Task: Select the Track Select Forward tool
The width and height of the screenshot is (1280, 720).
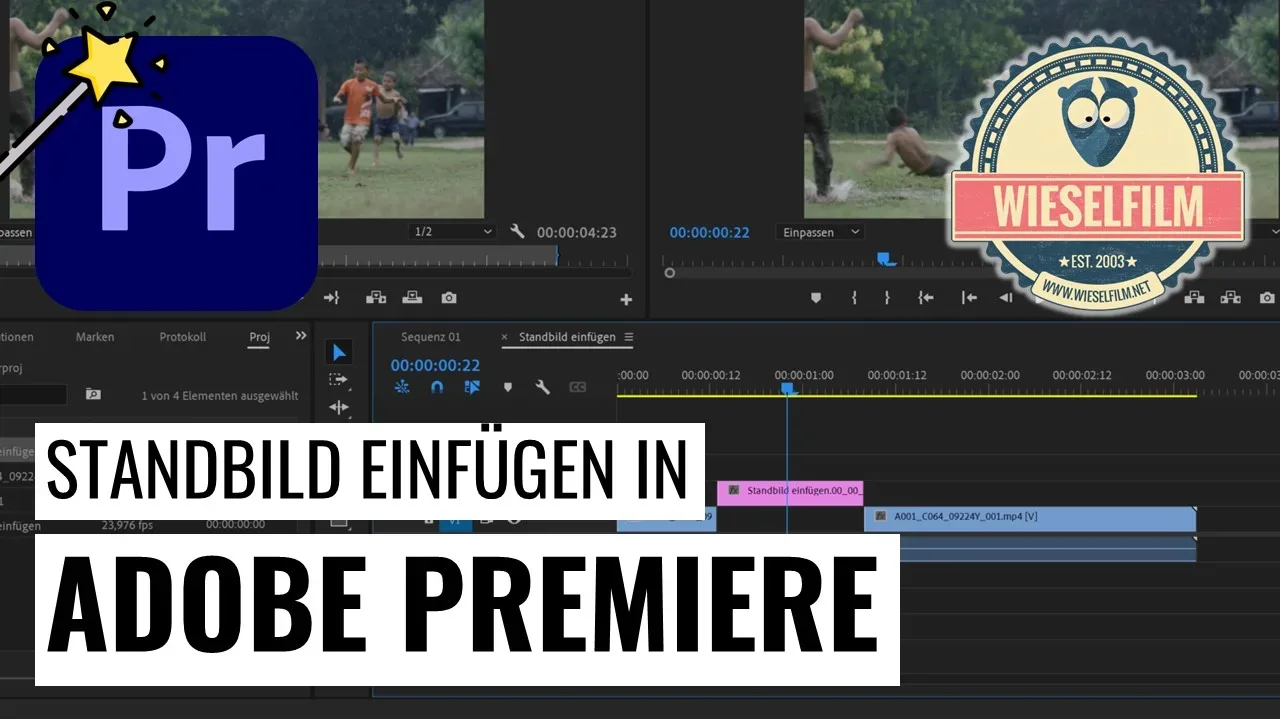Action: point(339,380)
